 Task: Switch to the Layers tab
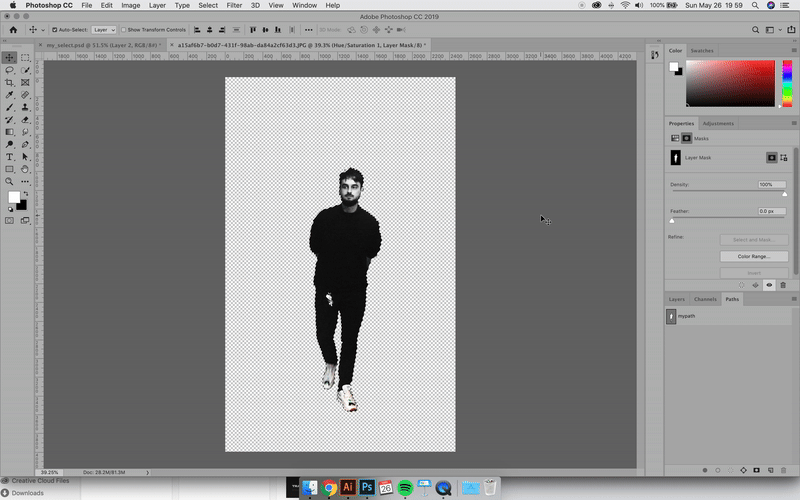pyautogui.click(x=677, y=299)
